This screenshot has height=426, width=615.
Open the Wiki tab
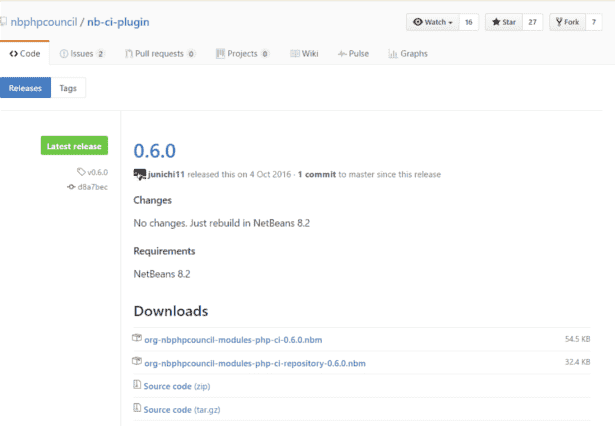[304, 54]
